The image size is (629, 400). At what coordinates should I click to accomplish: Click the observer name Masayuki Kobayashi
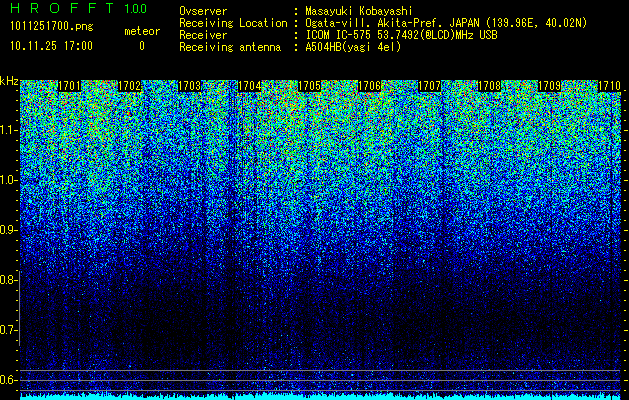click(x=359, y=11)
